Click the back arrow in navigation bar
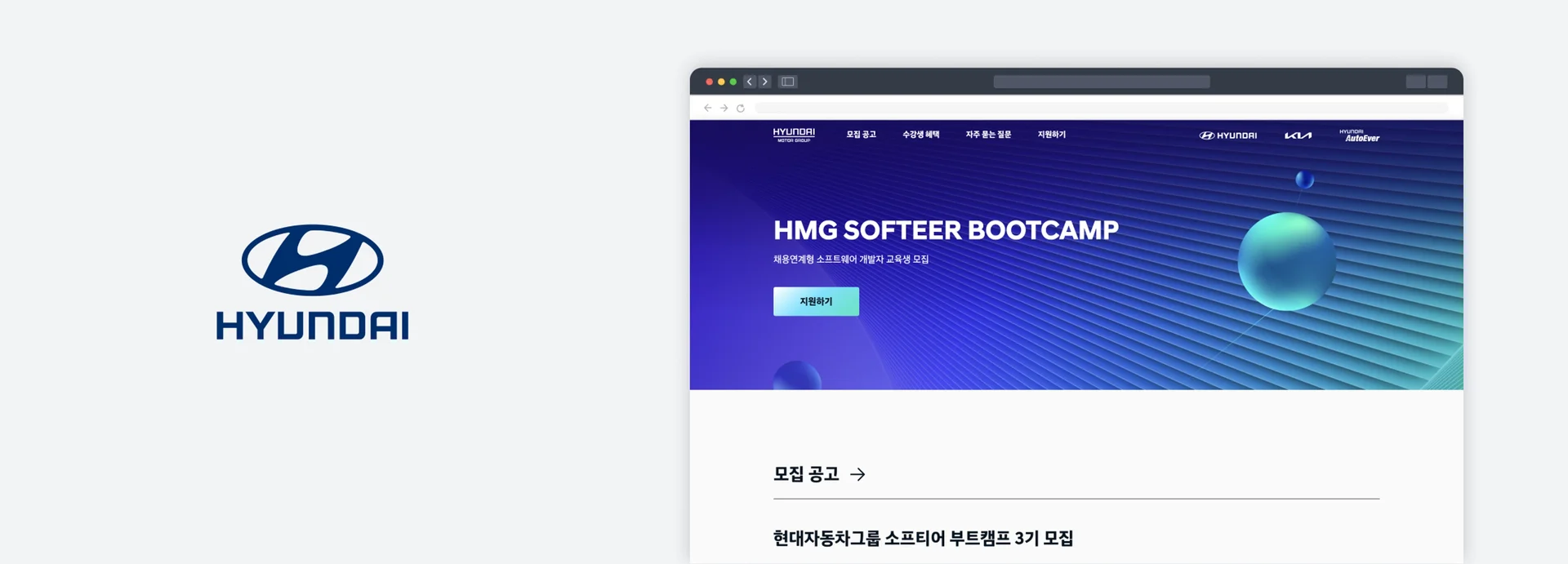 (x=707, y=108)
